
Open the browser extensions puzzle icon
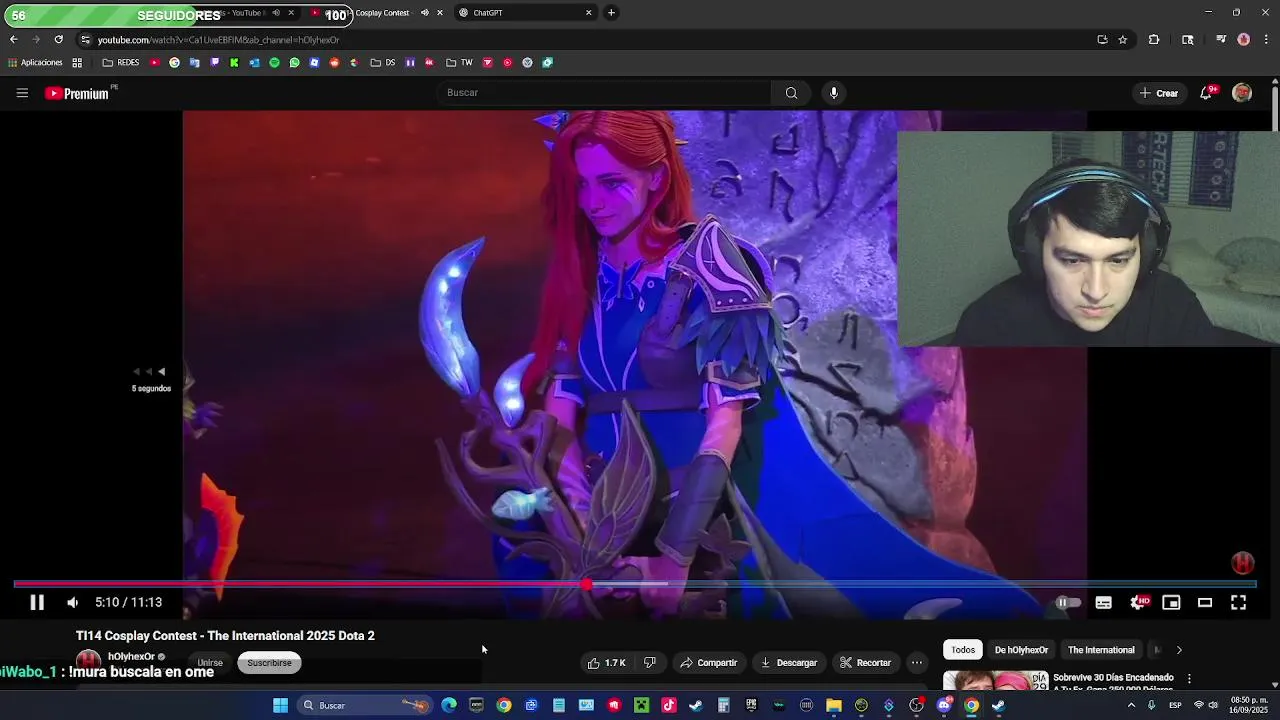point(1154,40)
